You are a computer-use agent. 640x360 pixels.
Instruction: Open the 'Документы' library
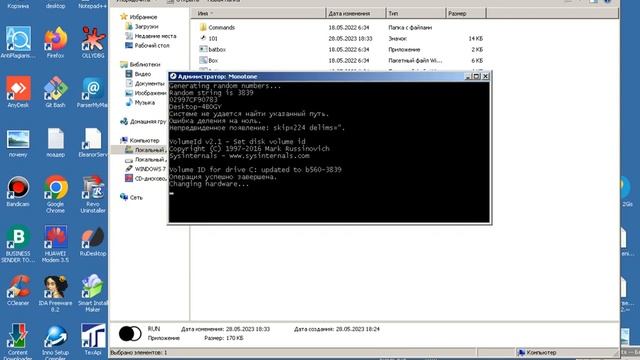pos(145,84)
